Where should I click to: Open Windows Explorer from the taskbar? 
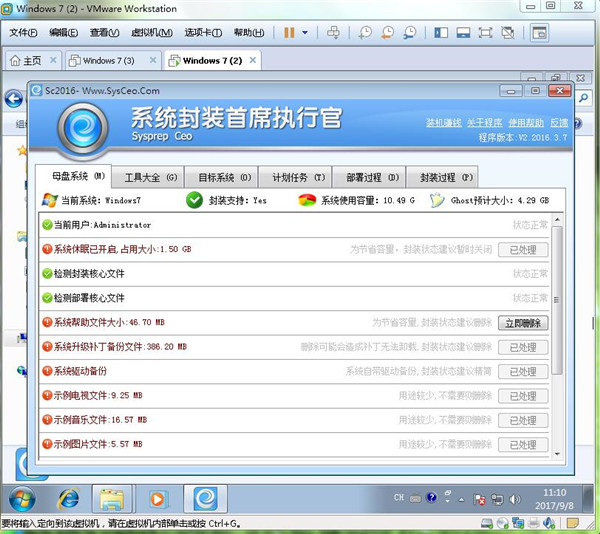point(111,499)
